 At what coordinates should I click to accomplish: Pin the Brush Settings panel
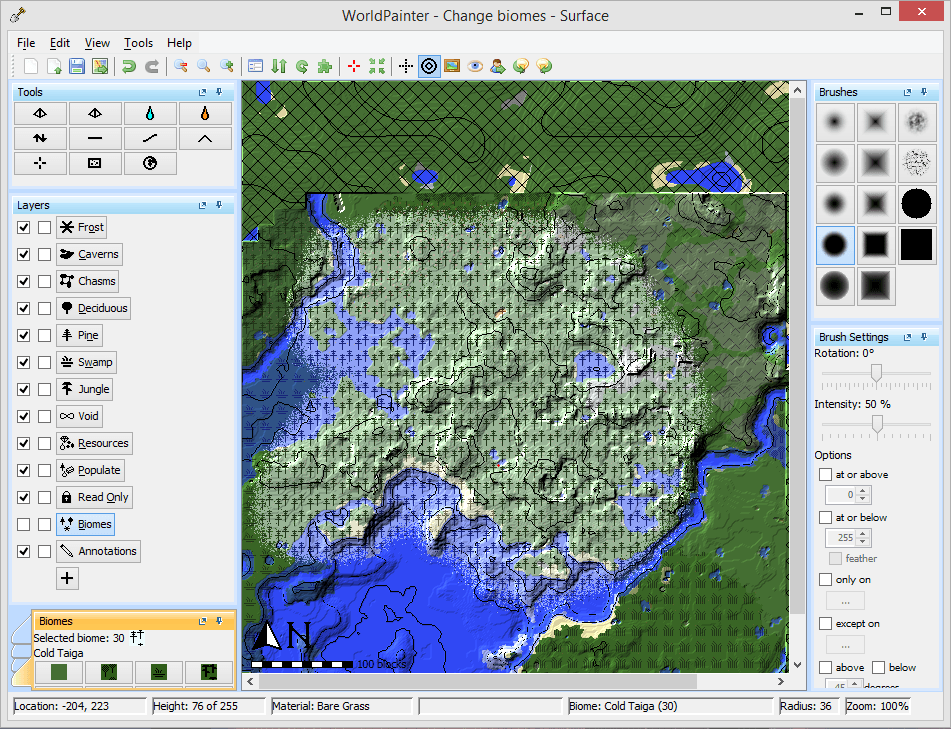[924, 337]
